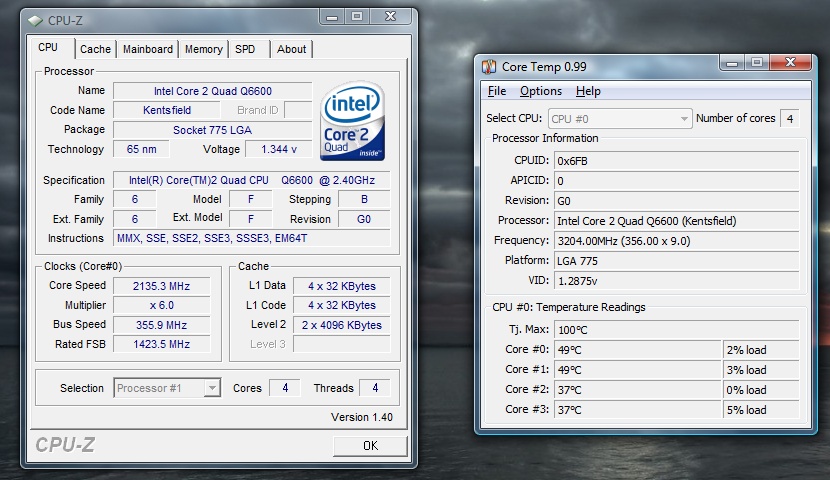
Task: Click the CPUID value '0x6FB'
Action: [676, 161]
